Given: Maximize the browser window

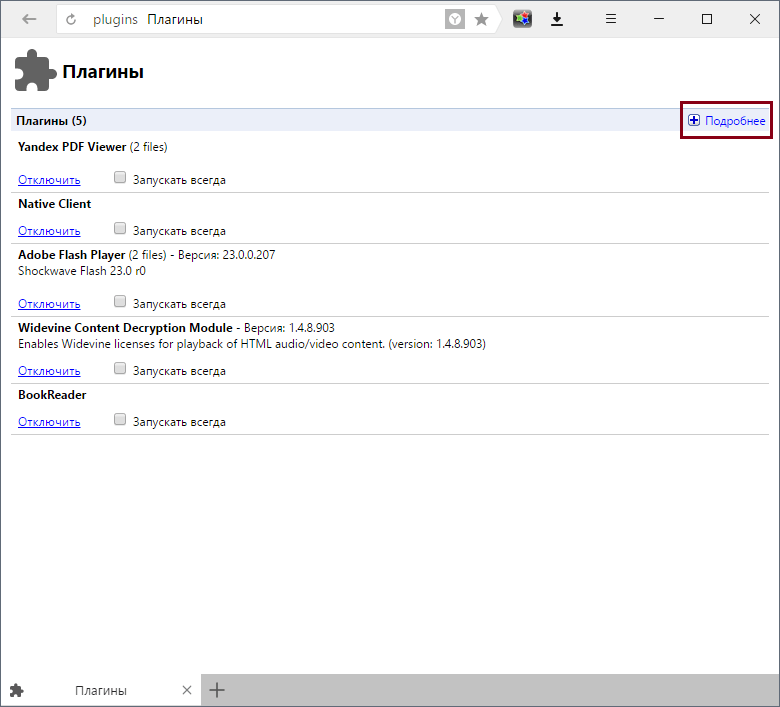Looking at the screenshot, I should [x=707, y=19].
